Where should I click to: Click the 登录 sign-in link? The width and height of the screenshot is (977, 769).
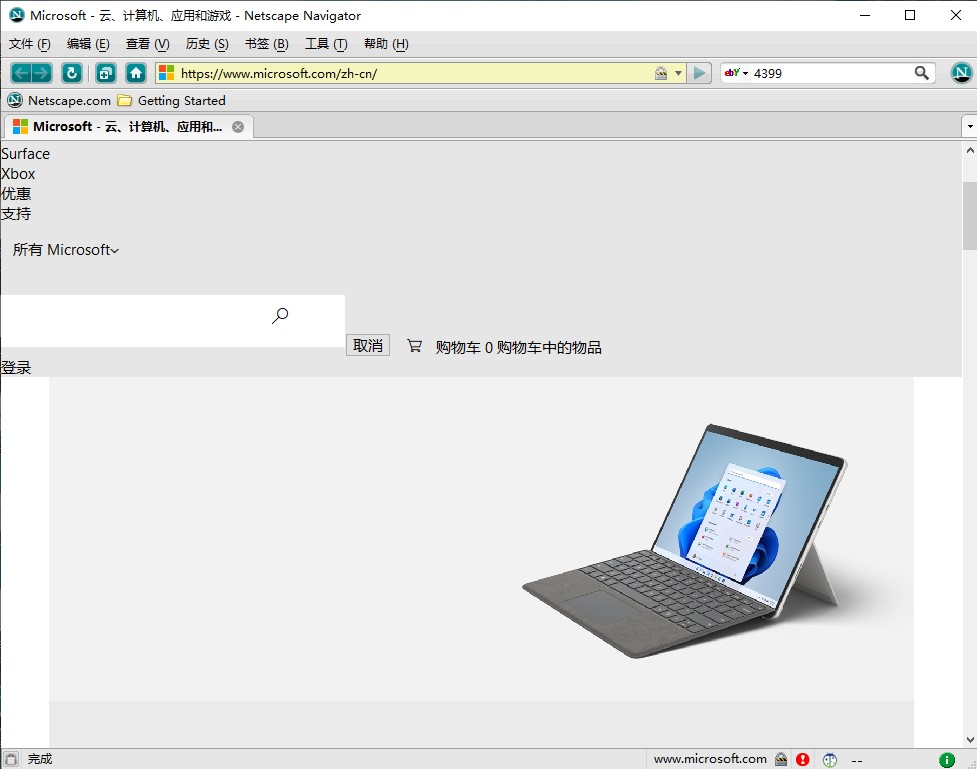(16, 368)
